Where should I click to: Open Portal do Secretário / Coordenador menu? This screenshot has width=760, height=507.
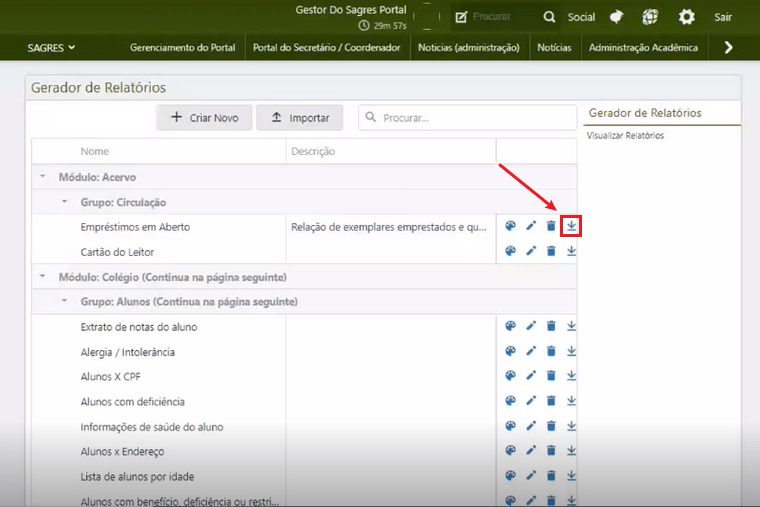tap(327, 48)
